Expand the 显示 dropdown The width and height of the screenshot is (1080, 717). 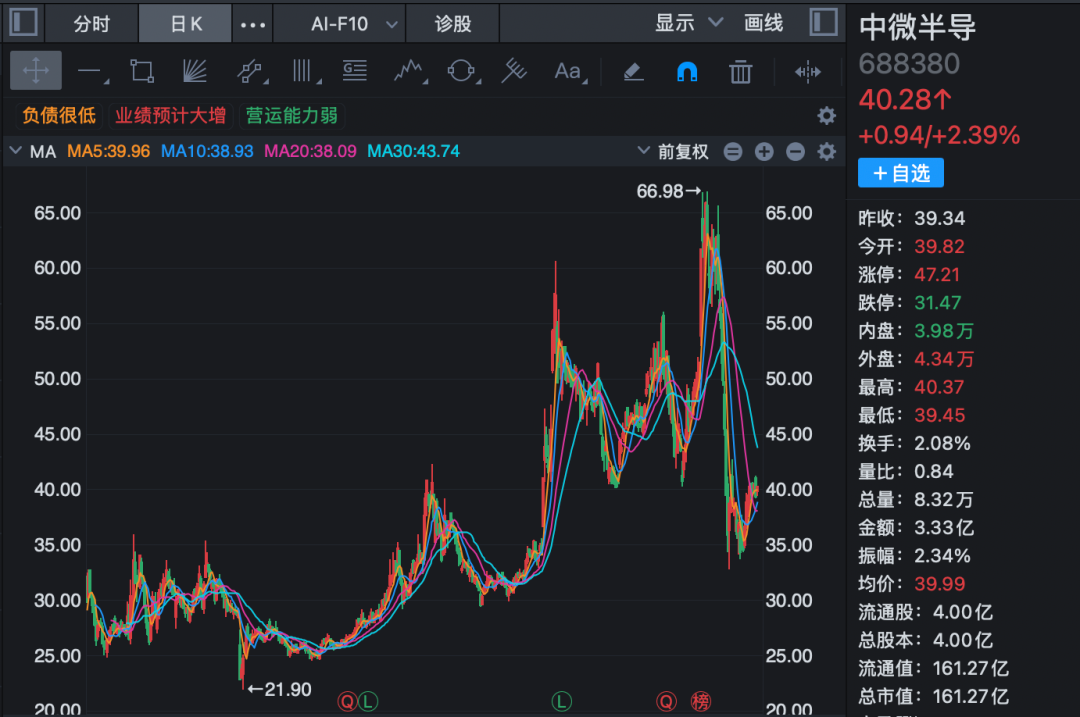[688, 23]
